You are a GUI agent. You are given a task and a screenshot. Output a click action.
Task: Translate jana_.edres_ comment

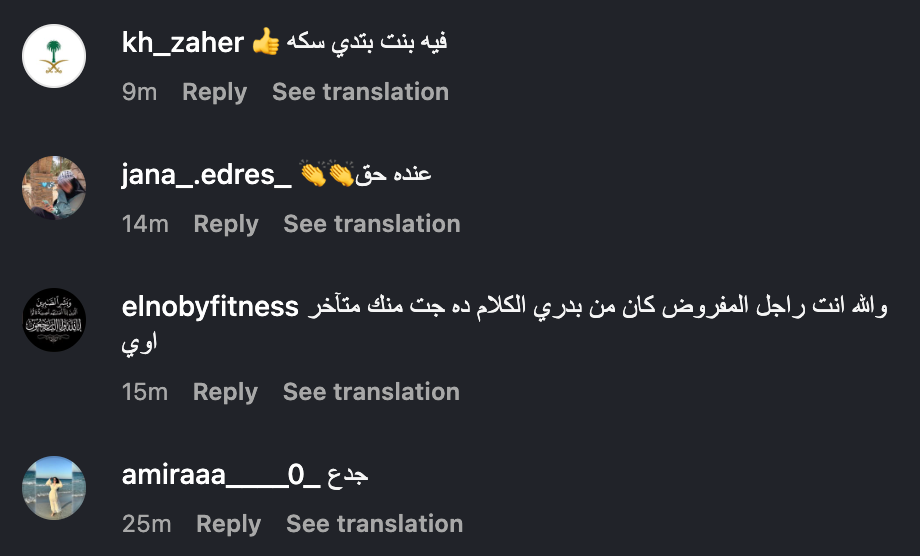click(372, 224)
